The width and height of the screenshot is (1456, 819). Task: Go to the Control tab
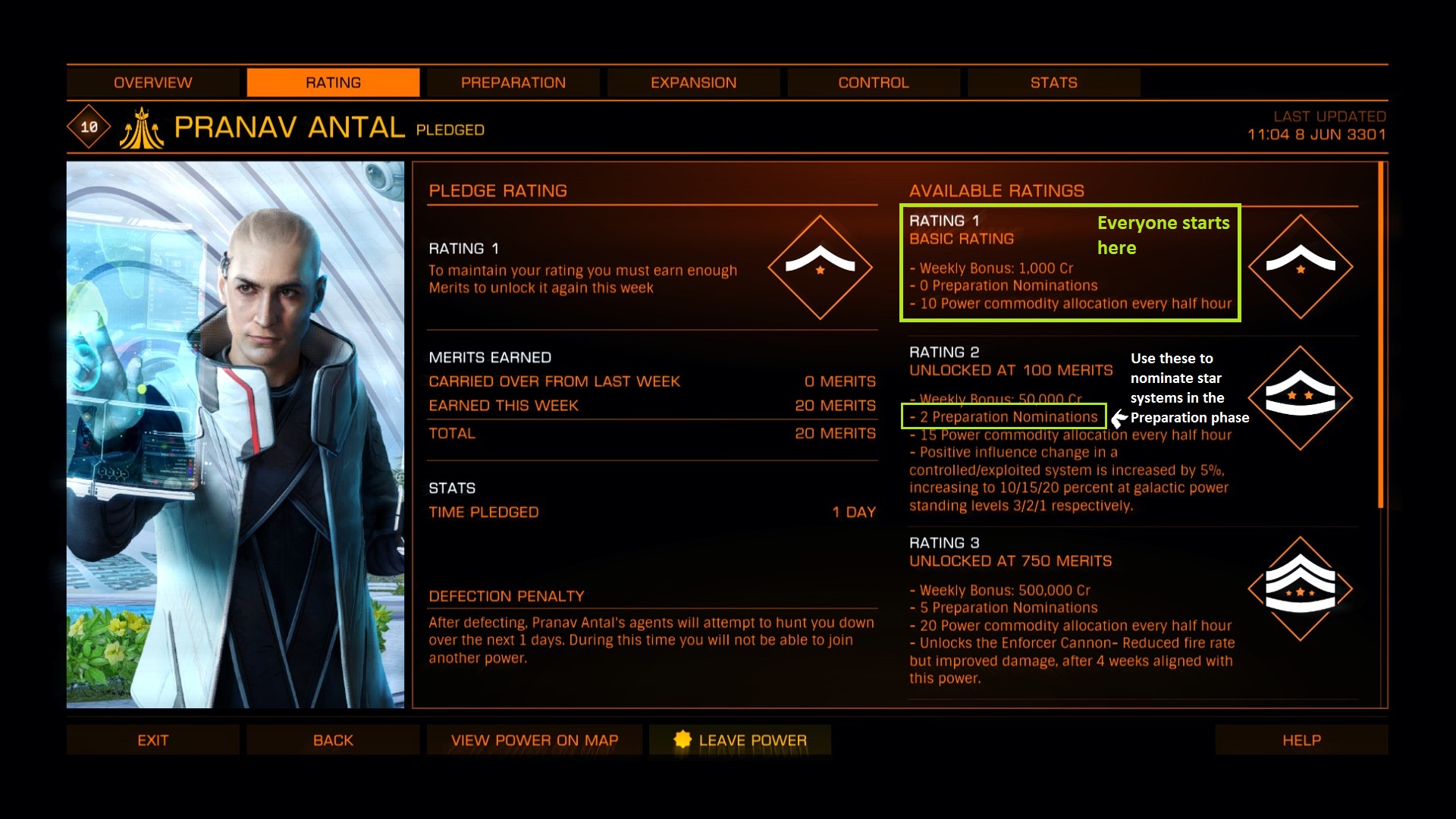[x=874, y=83]
